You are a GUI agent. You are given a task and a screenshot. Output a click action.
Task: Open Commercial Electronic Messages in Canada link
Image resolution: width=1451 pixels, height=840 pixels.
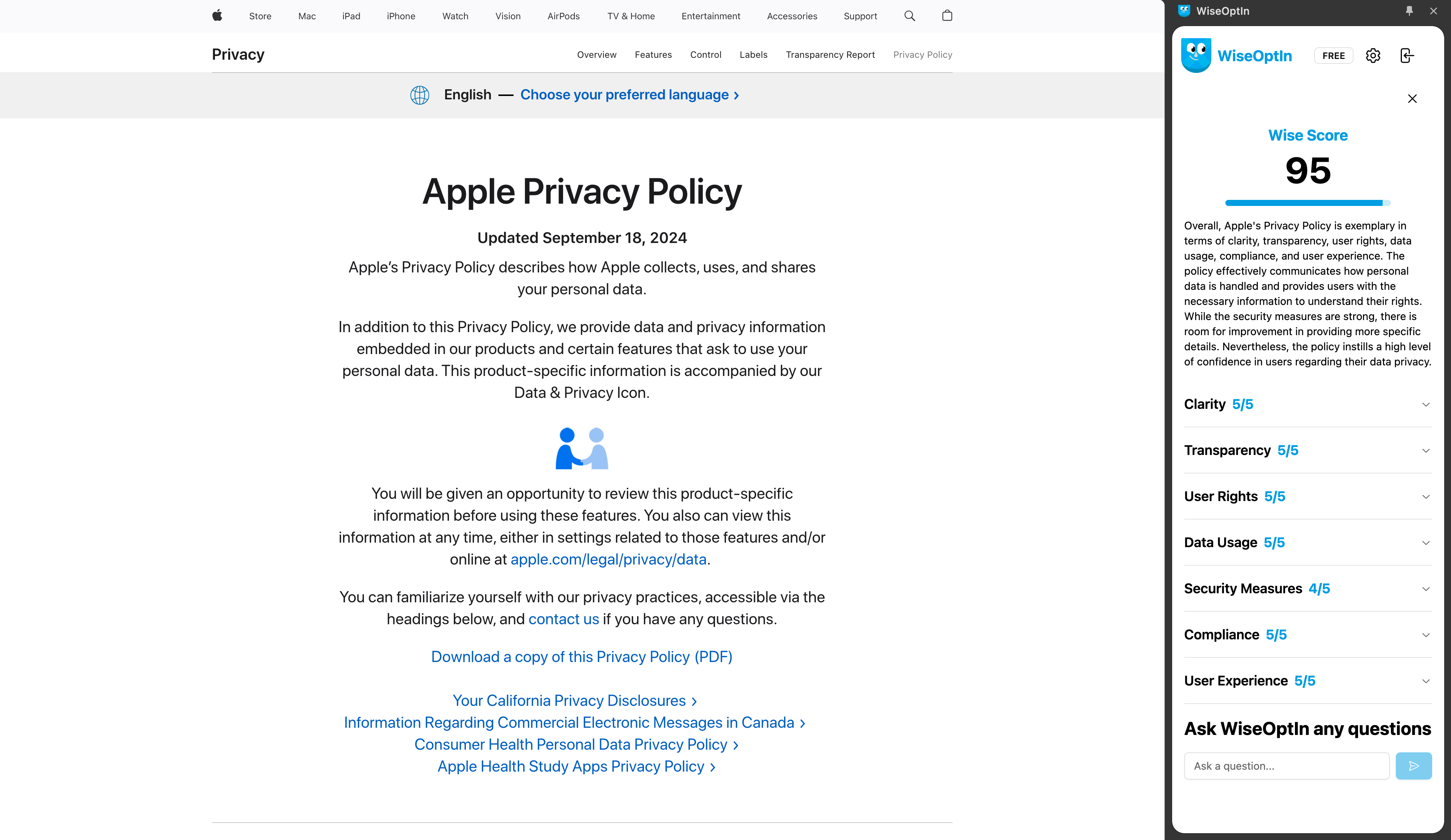[575, 722]
